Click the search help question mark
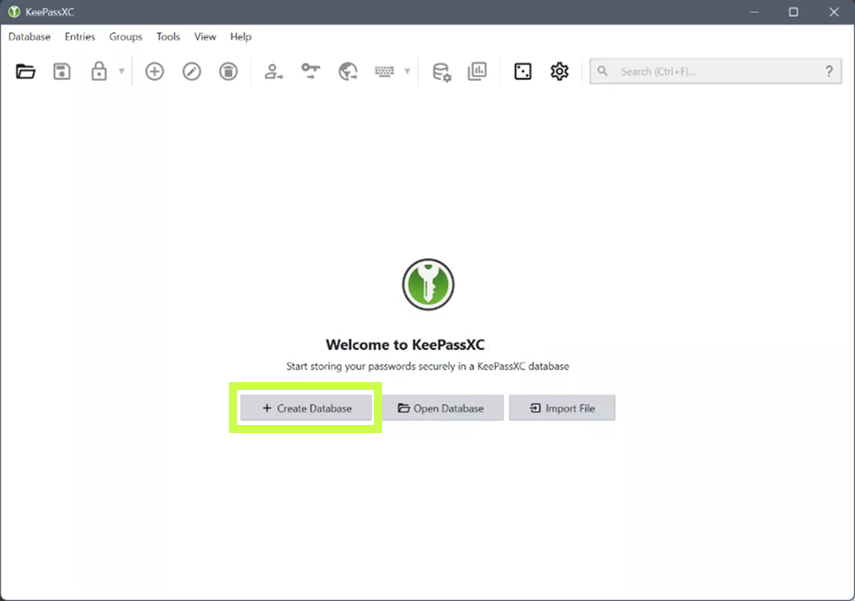The image size is (855, 601). (829, 71)
